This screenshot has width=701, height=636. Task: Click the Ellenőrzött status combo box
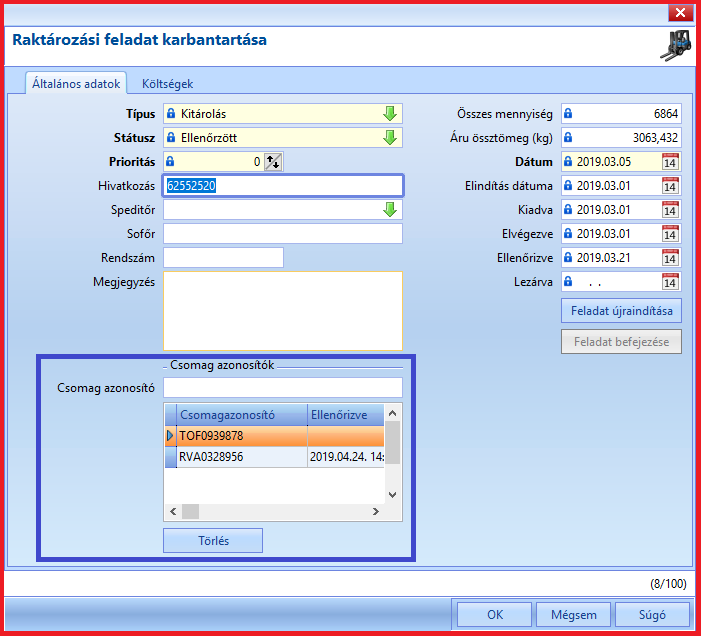point(283,138)
